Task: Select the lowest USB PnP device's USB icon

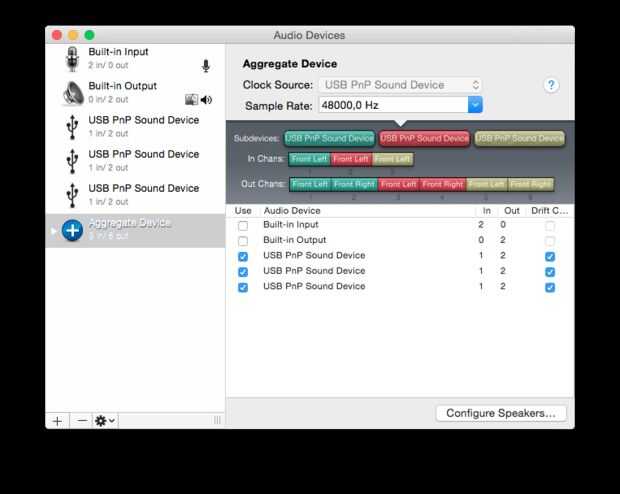Action: coord(72,195)
